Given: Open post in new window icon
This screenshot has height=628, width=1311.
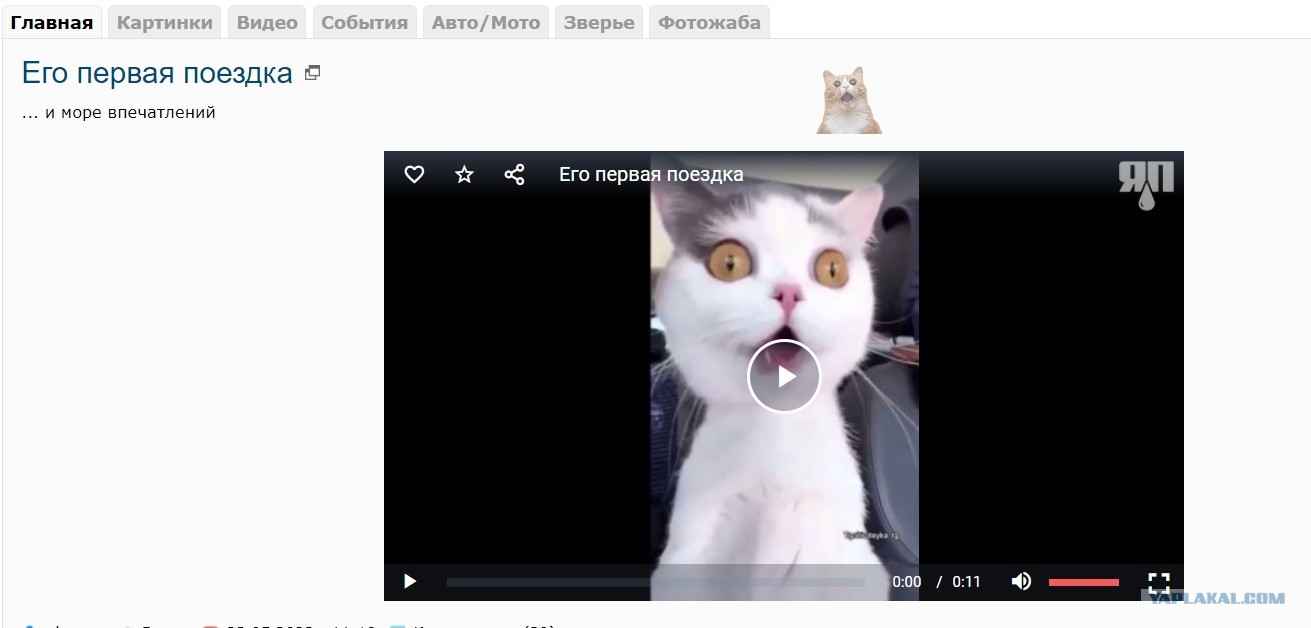Looking at the screenshot, I should 313,73.
